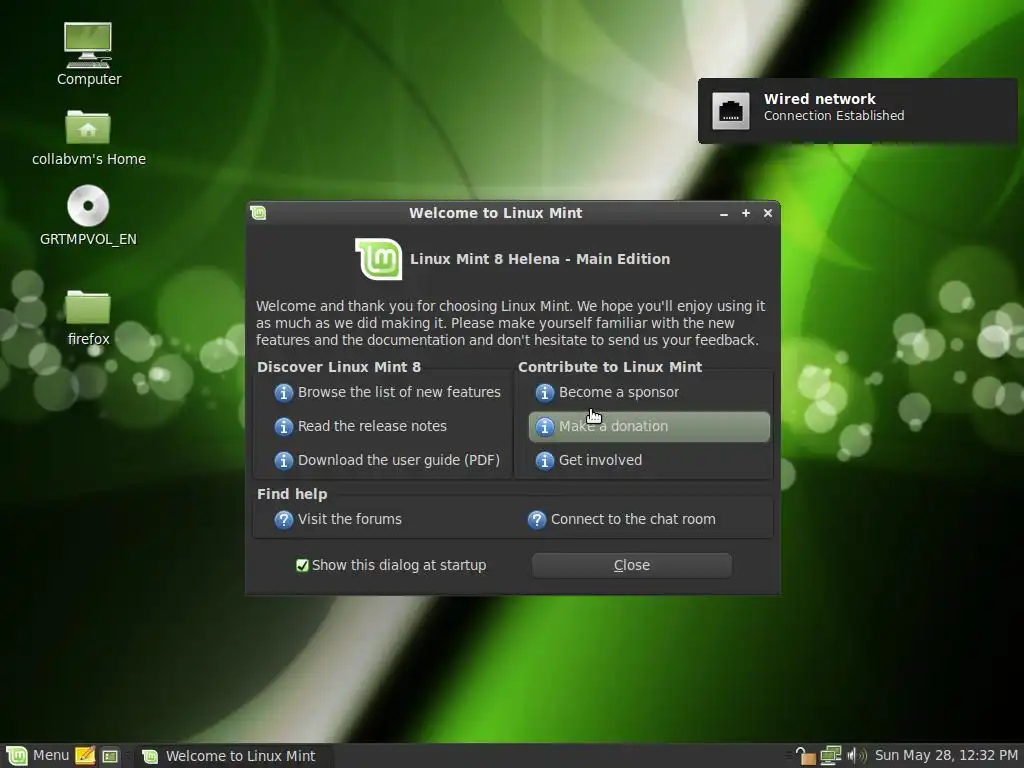
Task: Click the update manager lock tray icon
Action: click(806, 756)
